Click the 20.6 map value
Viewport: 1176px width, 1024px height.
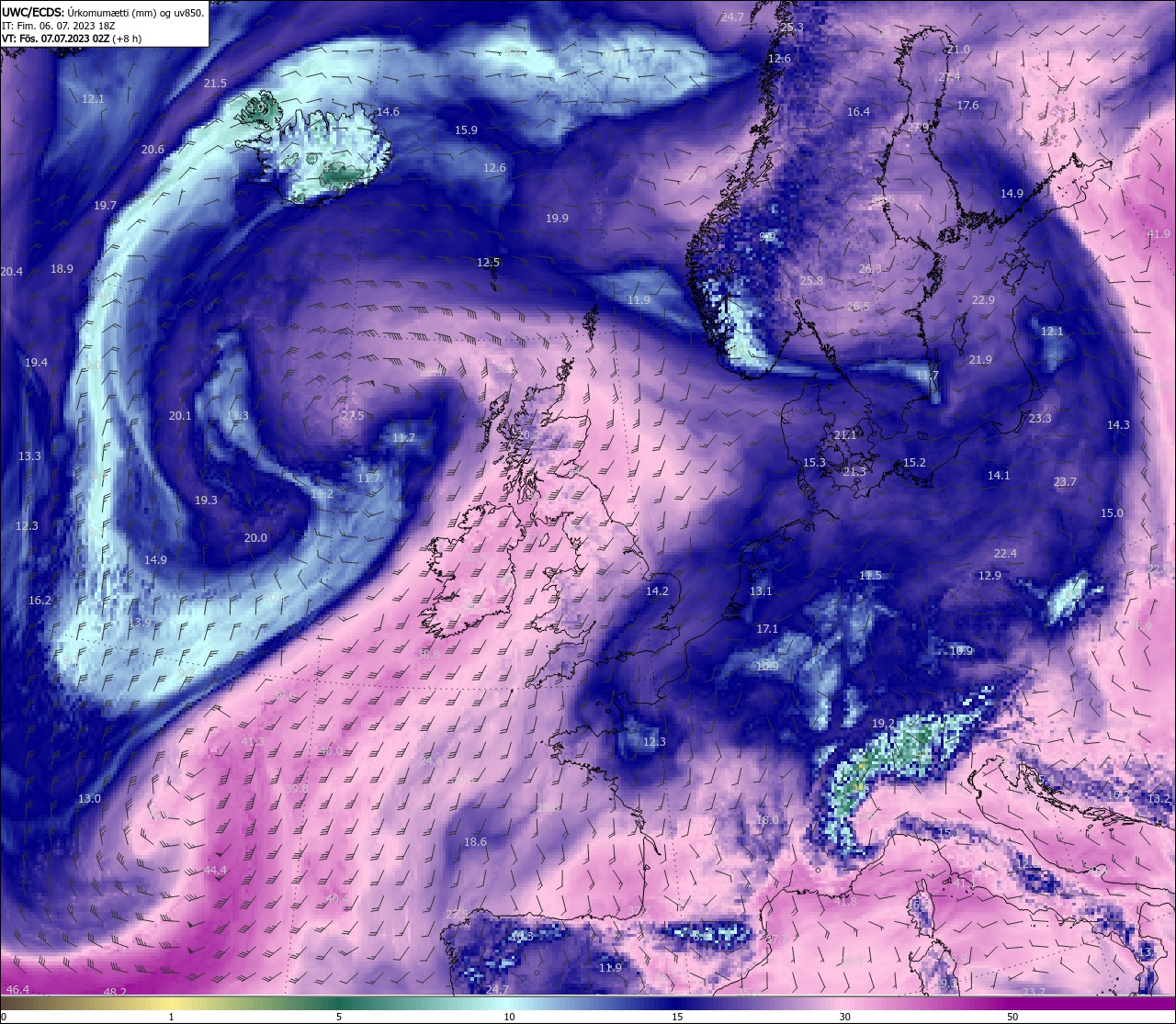pyautogui.click(x=153, y=150)
